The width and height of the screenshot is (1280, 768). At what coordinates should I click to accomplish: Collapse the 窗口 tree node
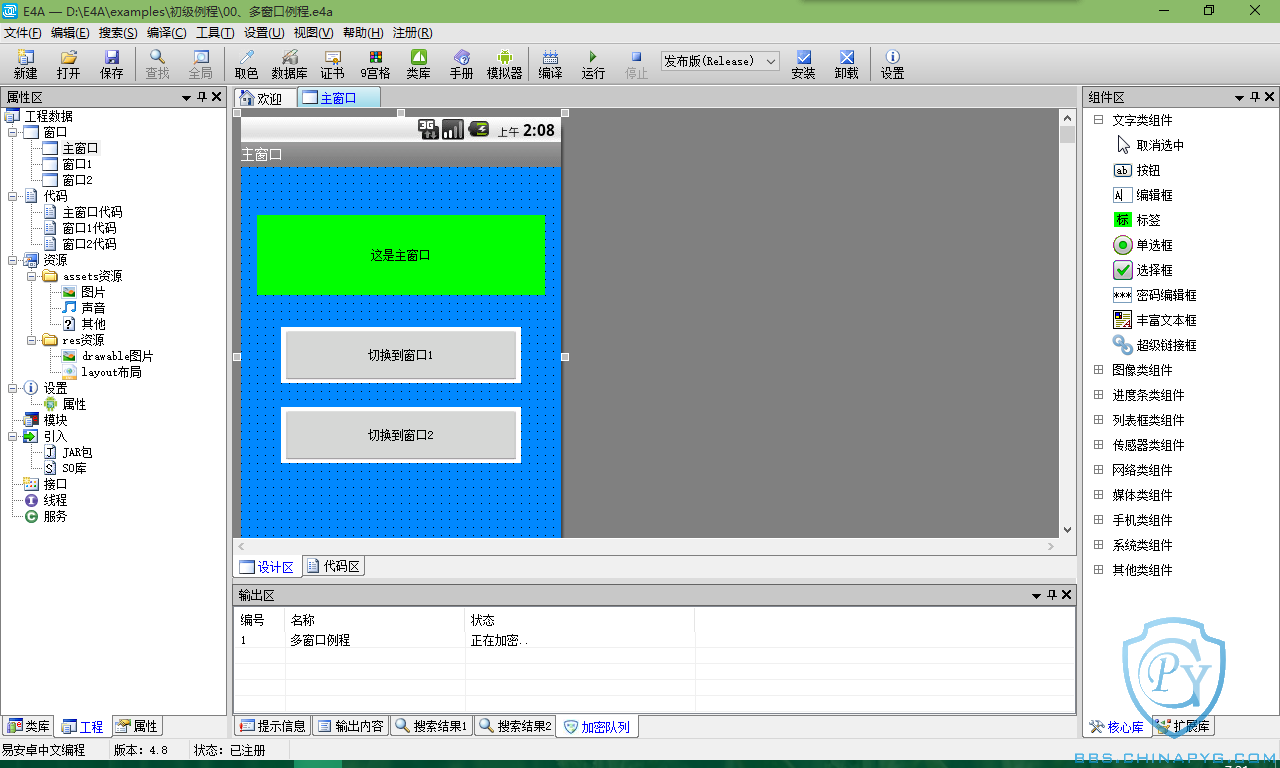pyautogui.click(x=12, y=132)
